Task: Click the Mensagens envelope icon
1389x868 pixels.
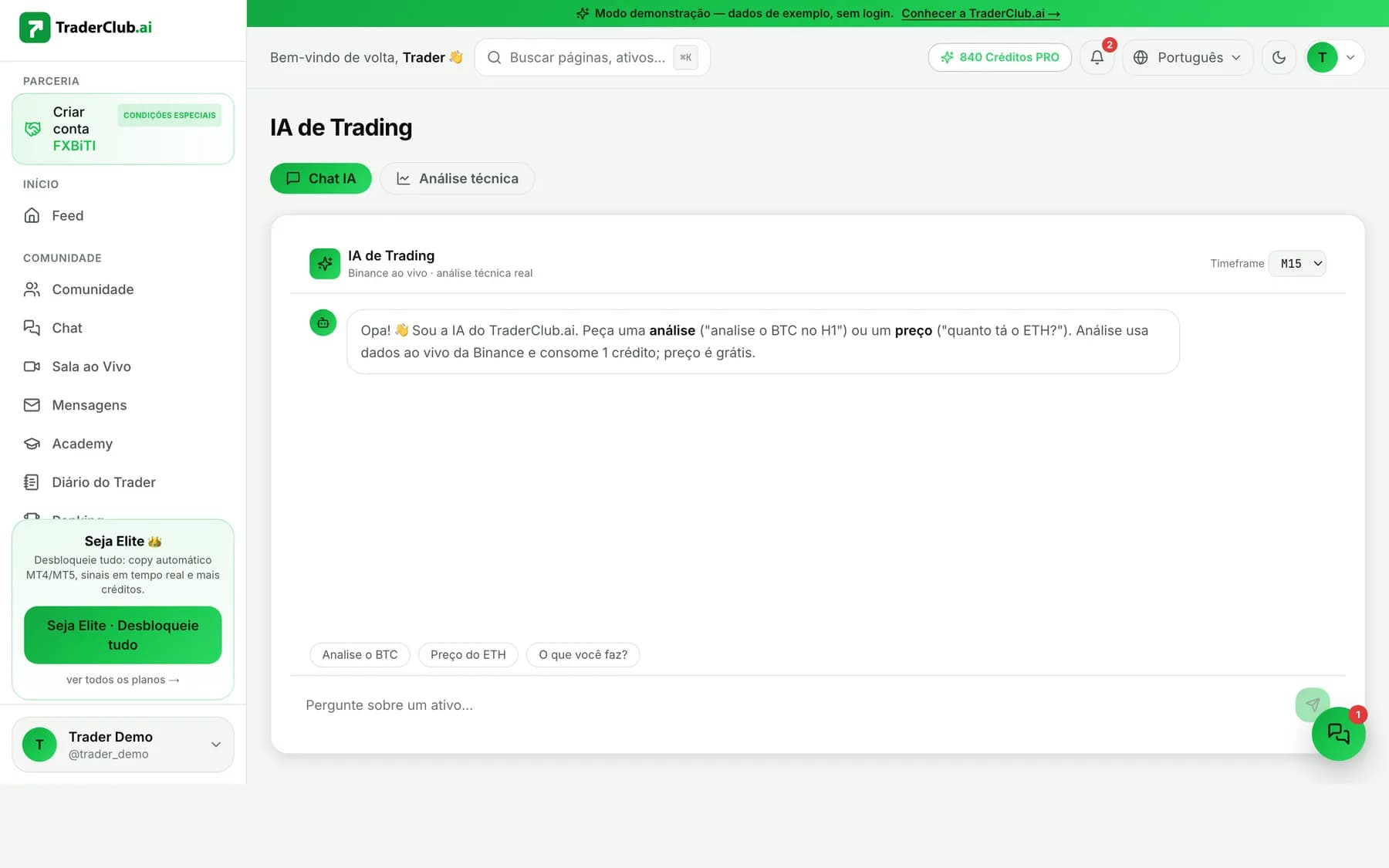Action: click(32, 405)
